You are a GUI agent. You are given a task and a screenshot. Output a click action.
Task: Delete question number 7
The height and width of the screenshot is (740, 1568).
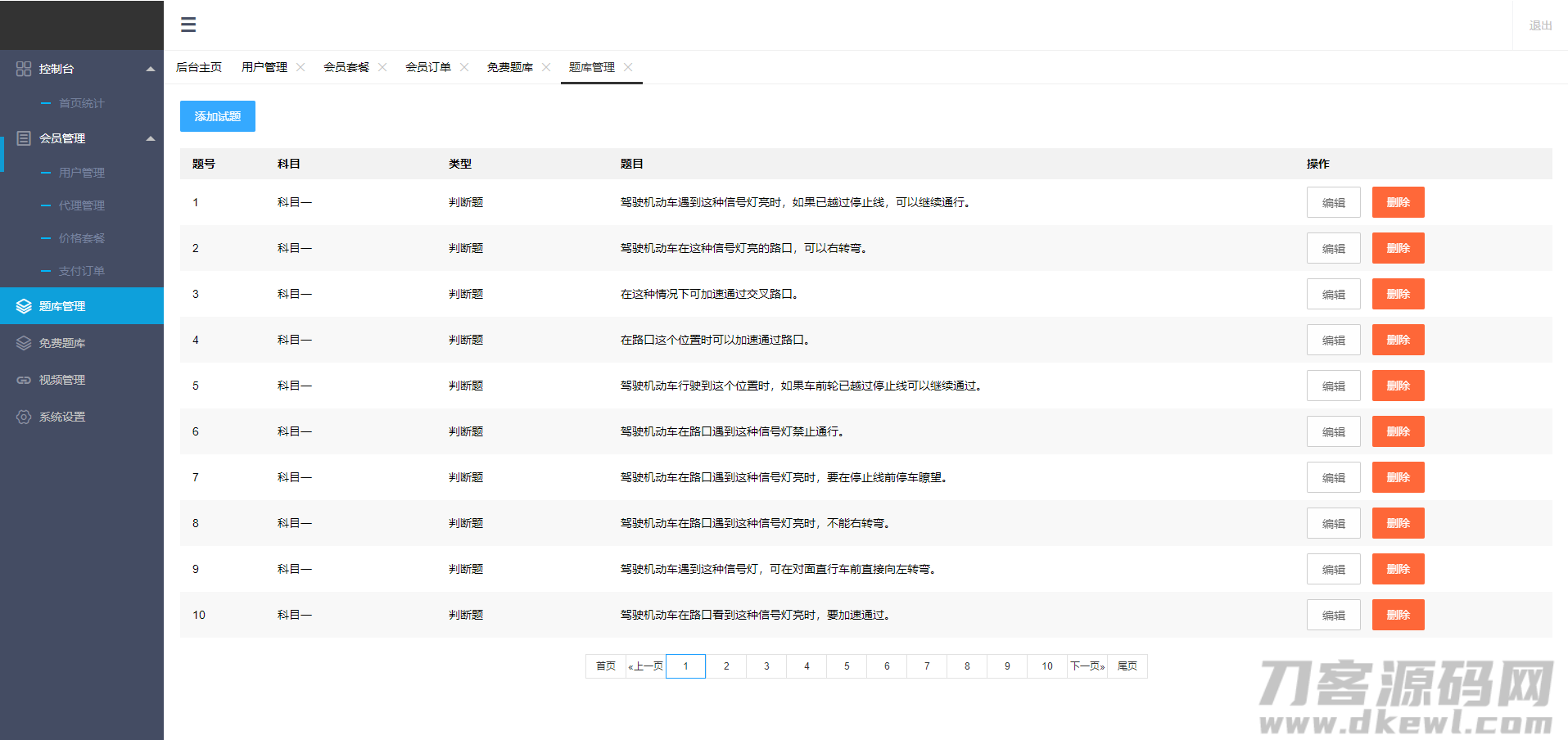click(x=1398, y=477)
